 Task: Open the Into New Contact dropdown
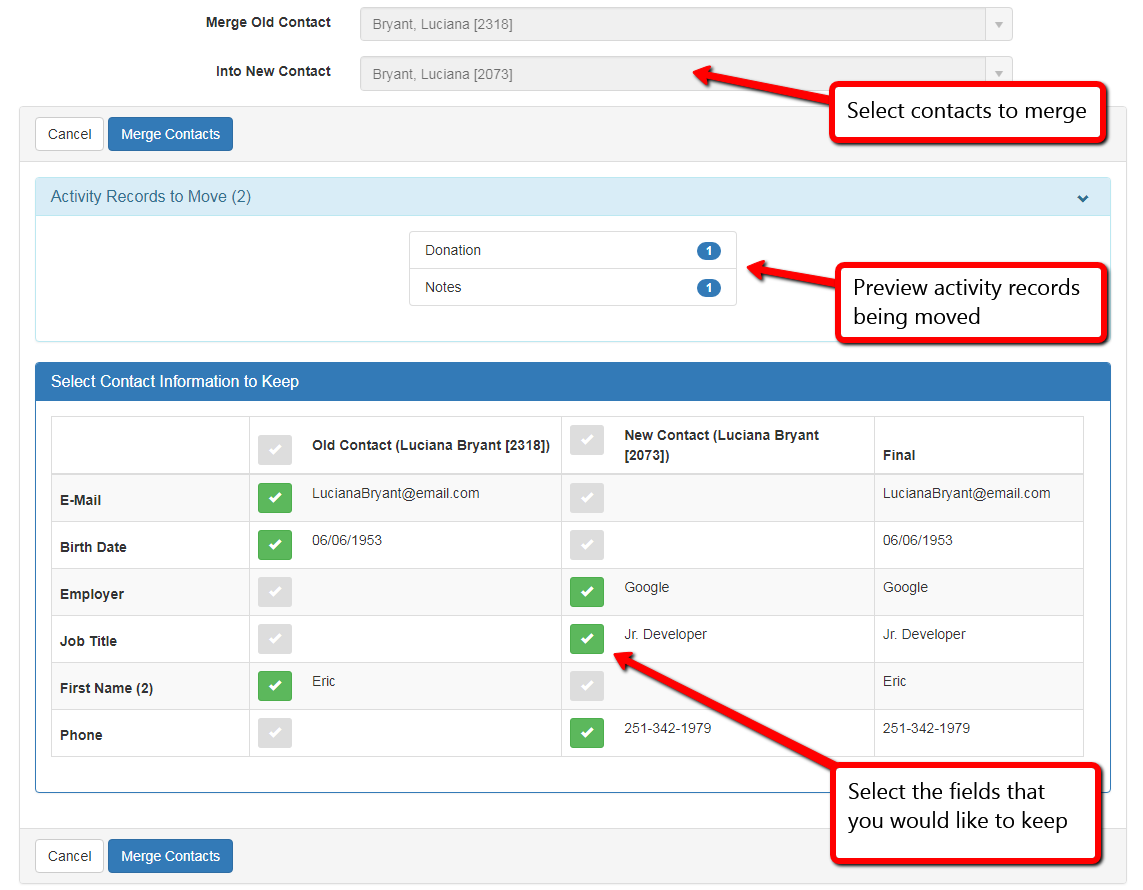tap(685, 73)
